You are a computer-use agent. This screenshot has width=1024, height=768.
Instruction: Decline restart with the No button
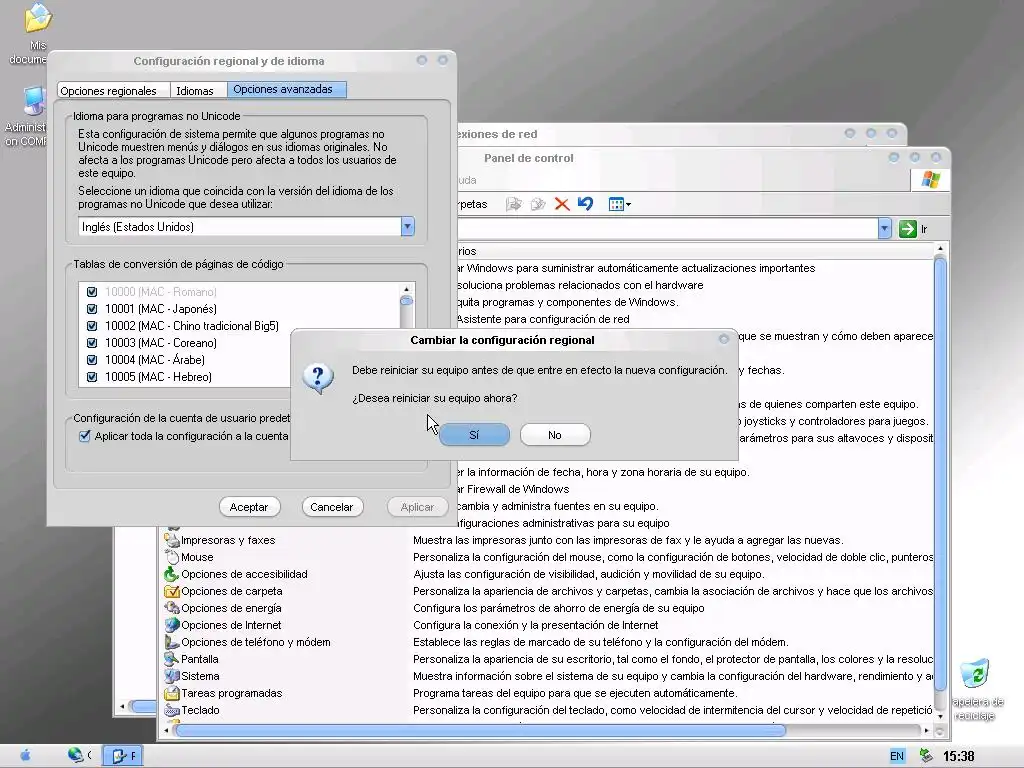[555, 435]
